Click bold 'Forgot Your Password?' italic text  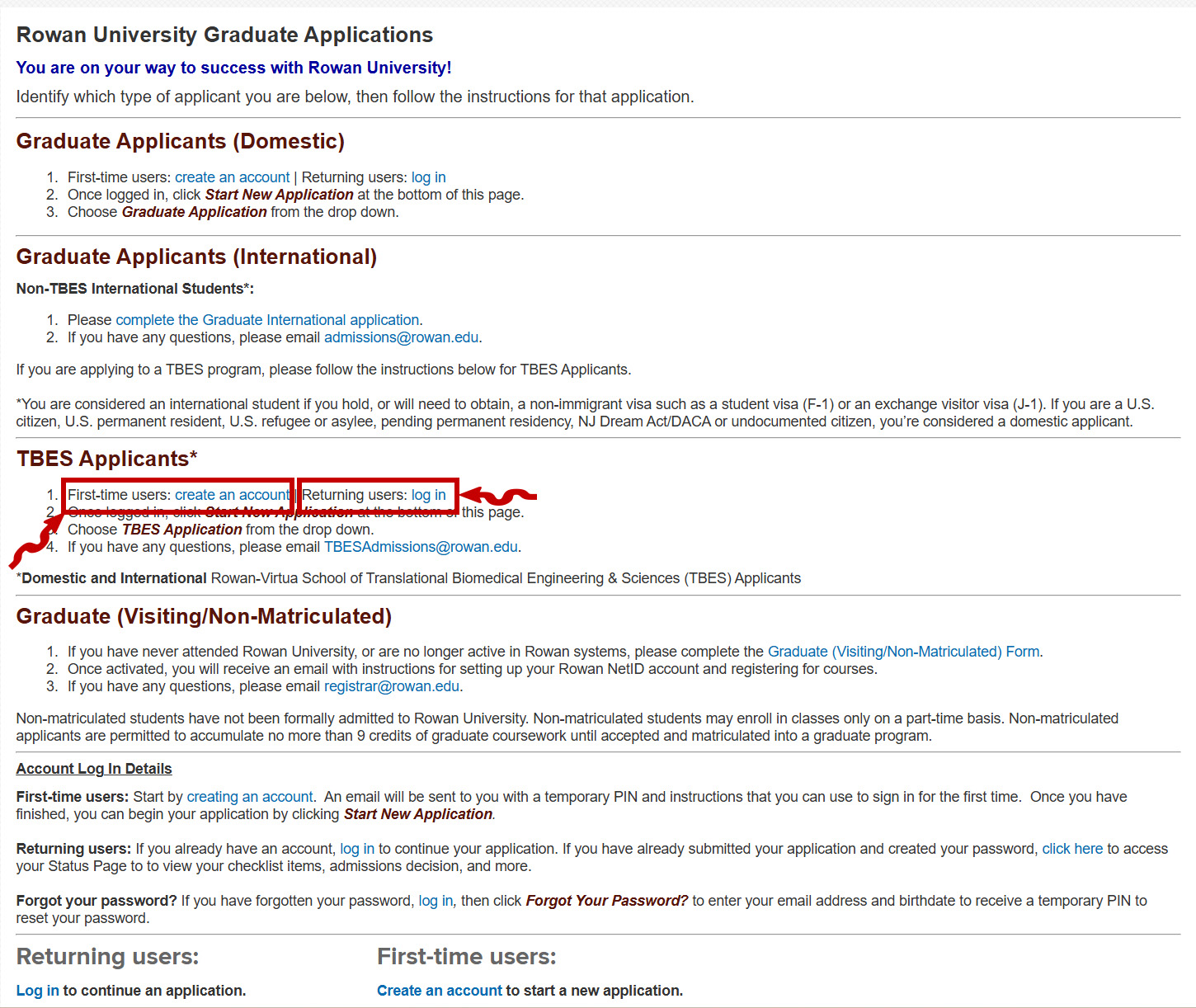click(606, 901)
